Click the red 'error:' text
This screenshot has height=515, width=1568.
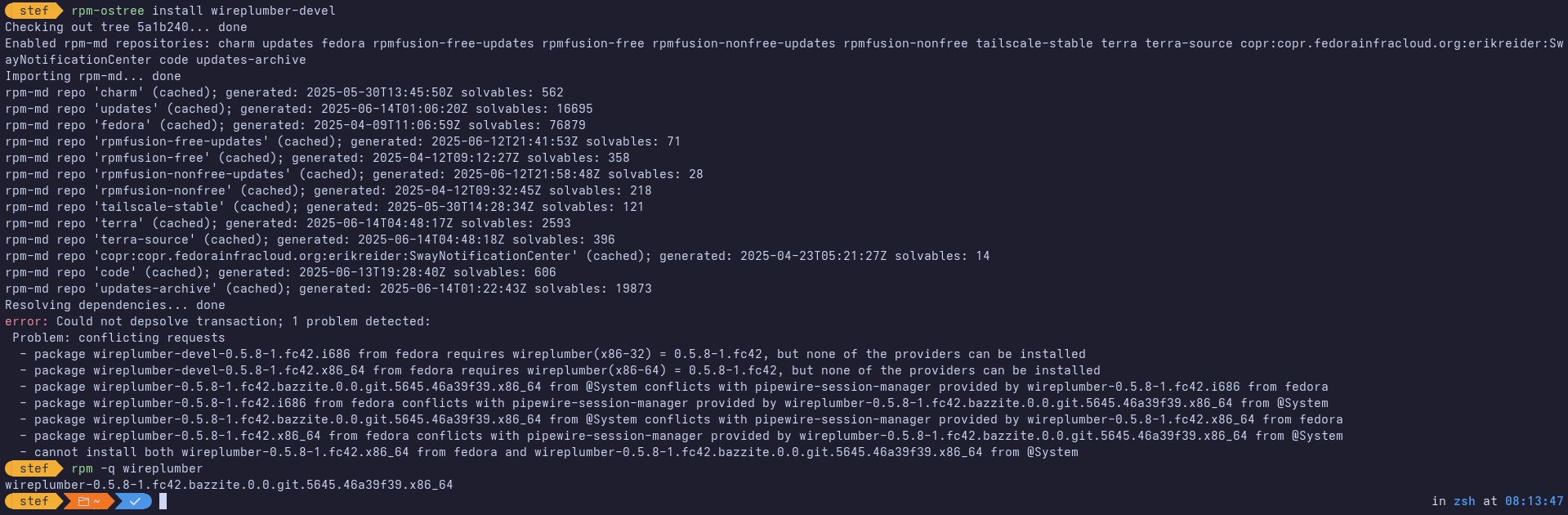pos(26,321)
